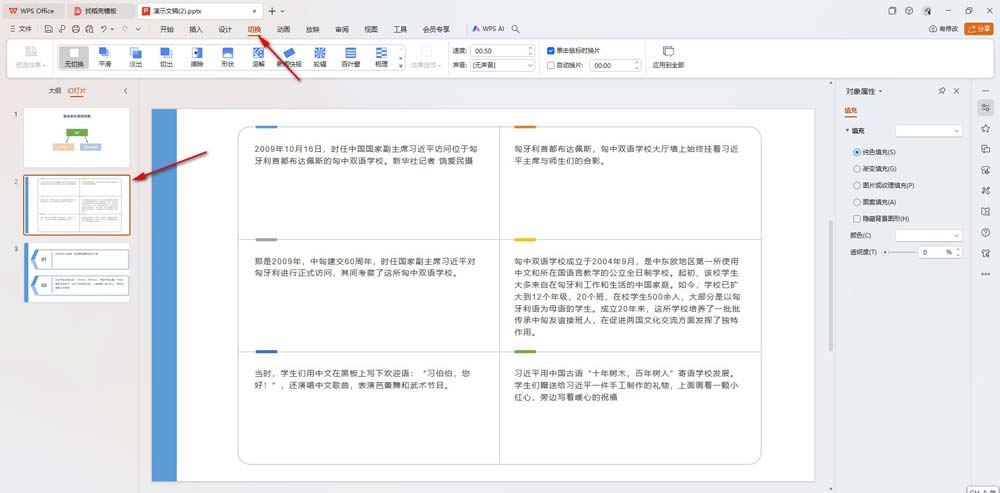Switch to the 动画 ribbon tab
This screenshot has width=1000, height=493.
pos(284,29)
